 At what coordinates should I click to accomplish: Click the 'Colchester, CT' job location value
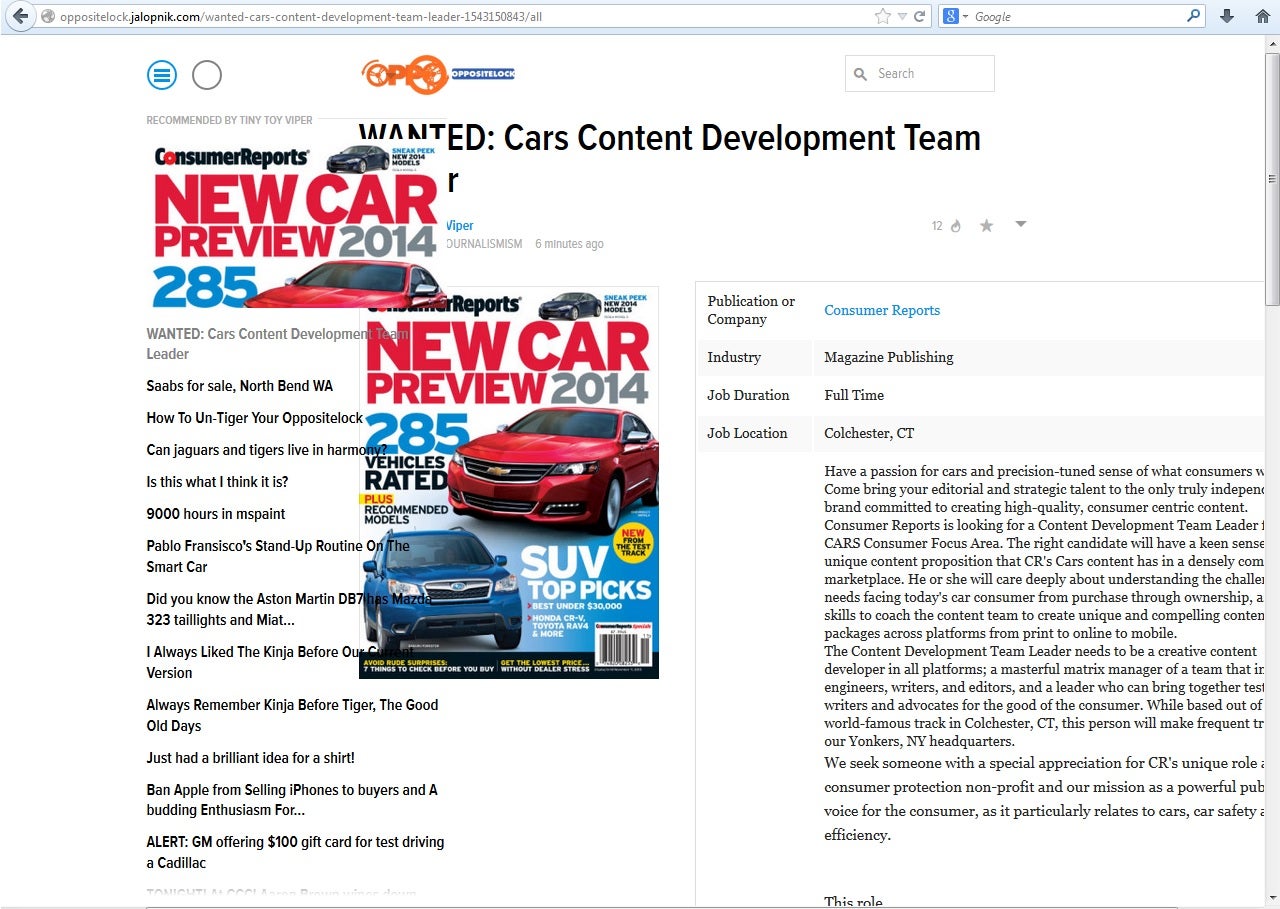(x=869, y=433)
